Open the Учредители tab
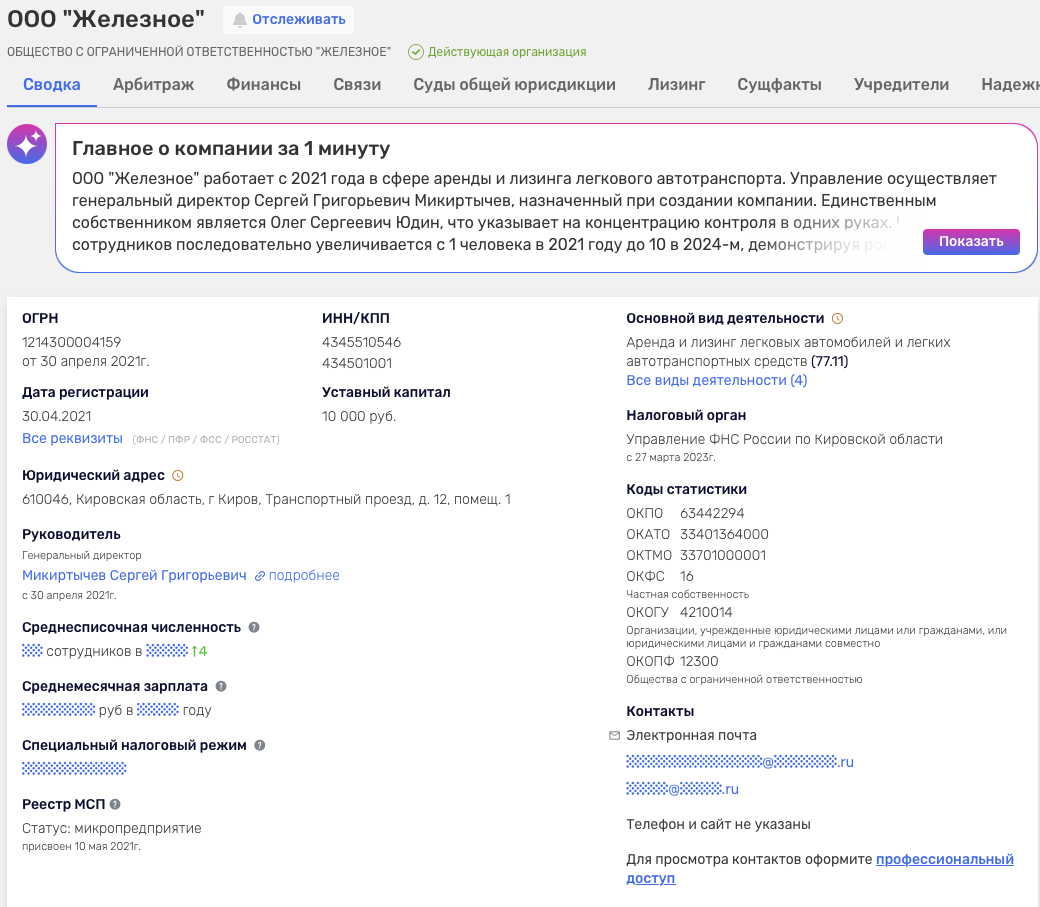The image size is (1040, 907). [901, 85]
